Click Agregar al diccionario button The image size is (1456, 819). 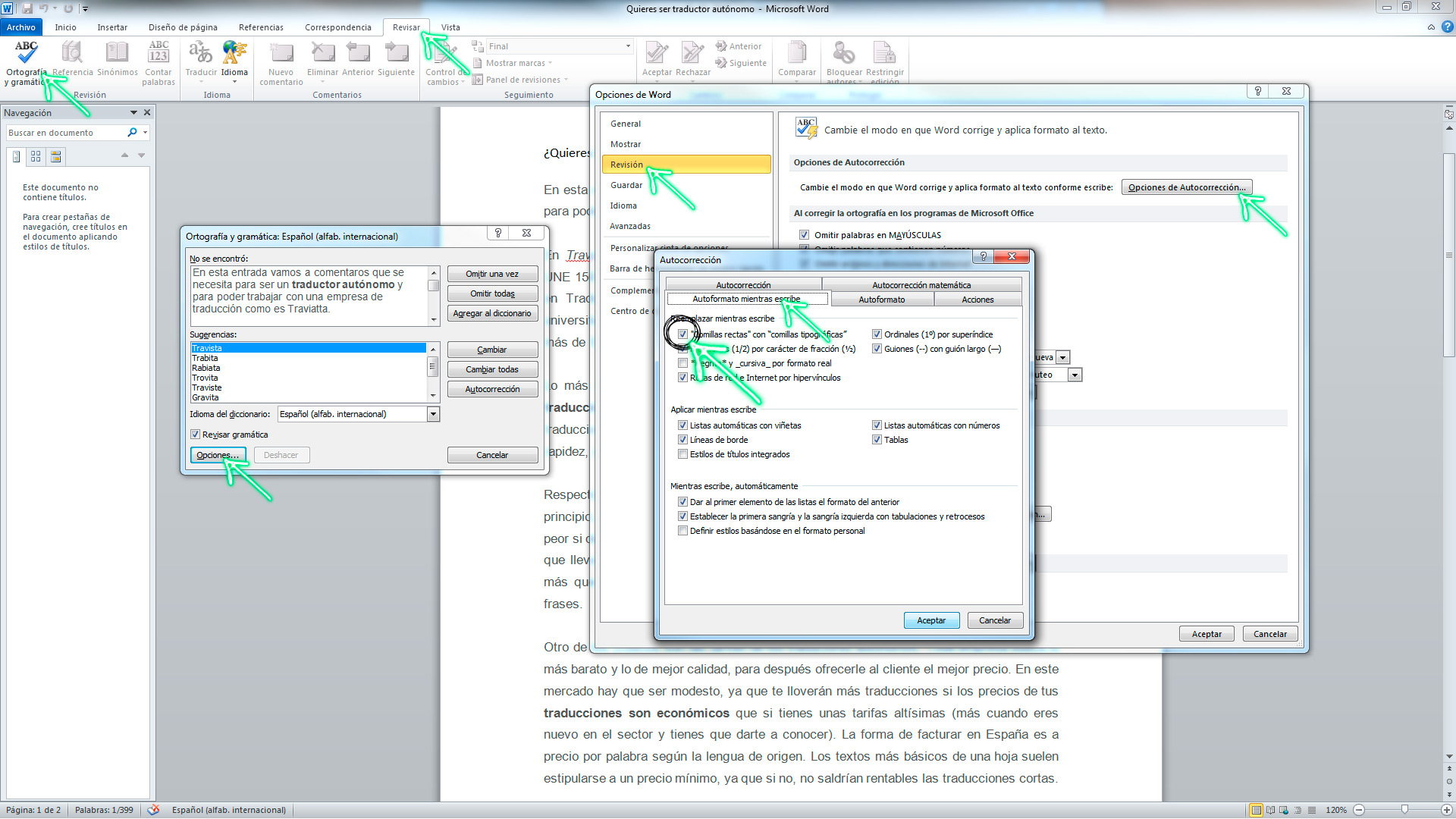point(492,313)
